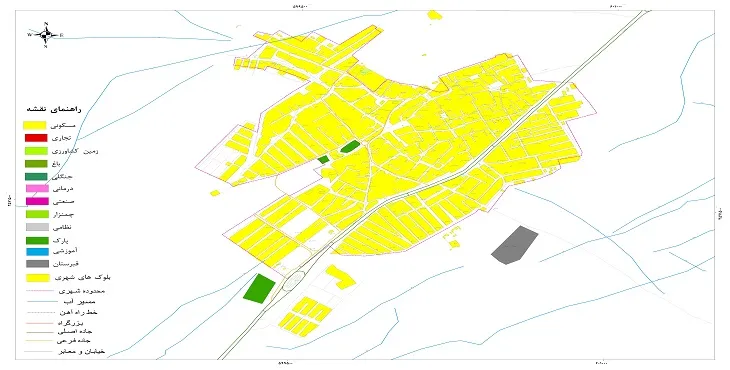Click the green پارک legend swatch
Screen dimensions: 730x370
tap(37, 241)
